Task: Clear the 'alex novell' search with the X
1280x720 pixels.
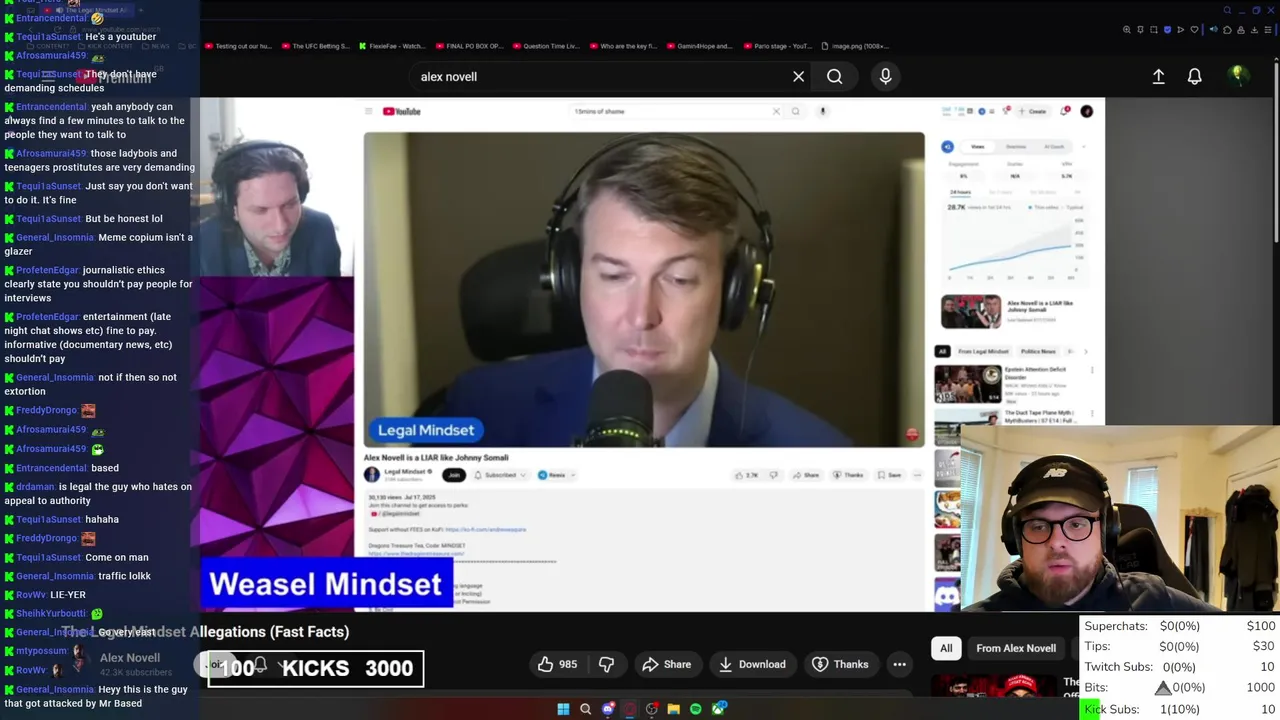Action: 798,76
